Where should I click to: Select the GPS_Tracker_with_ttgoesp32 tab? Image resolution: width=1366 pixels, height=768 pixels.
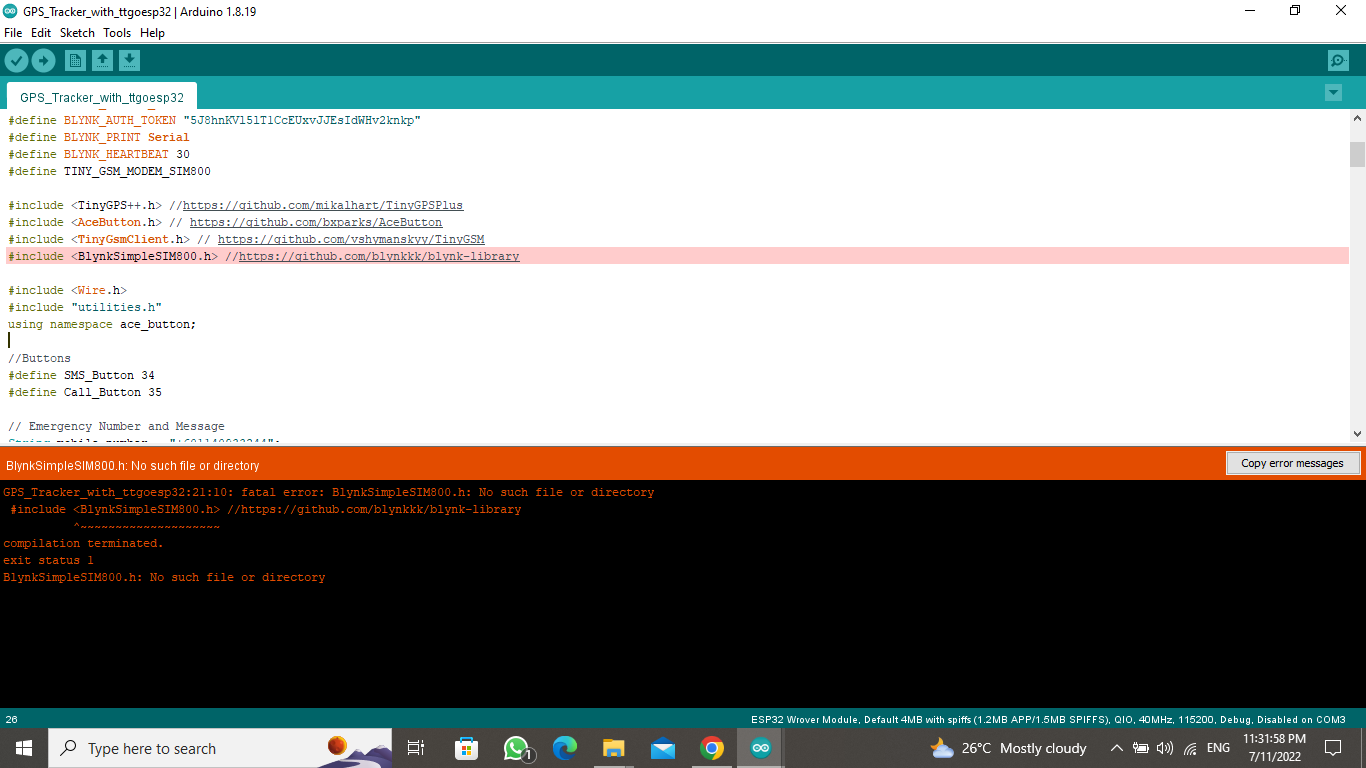pyautogui.click(x=102, y=98)
